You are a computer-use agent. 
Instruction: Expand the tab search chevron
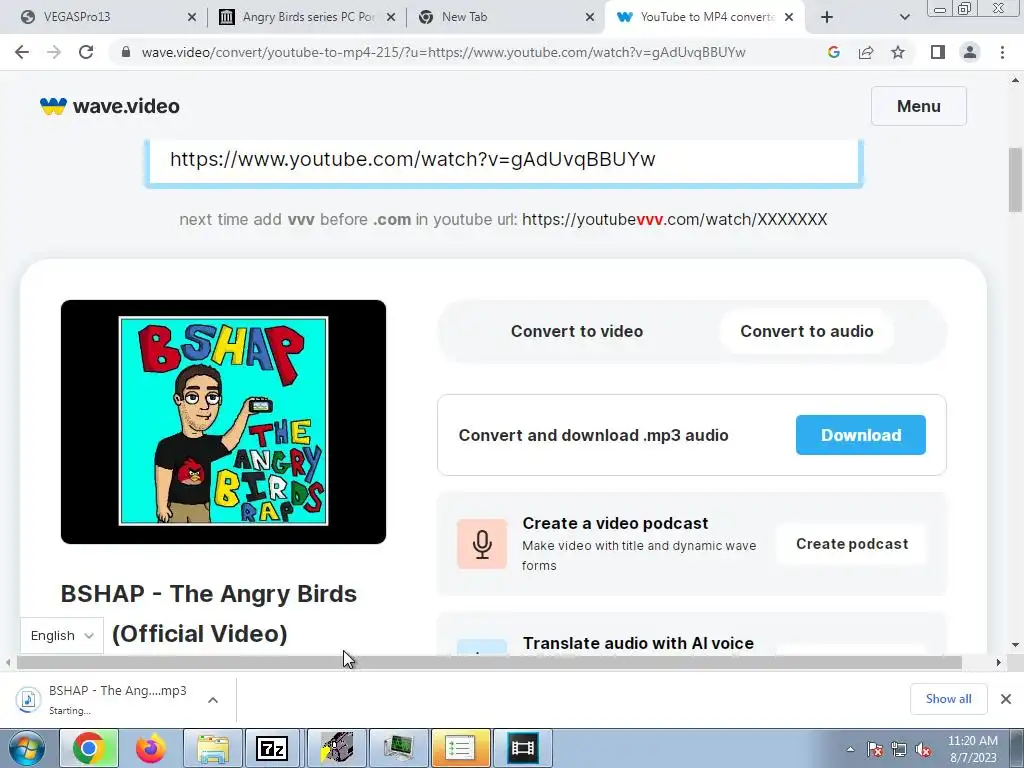(x=904, y=17)
